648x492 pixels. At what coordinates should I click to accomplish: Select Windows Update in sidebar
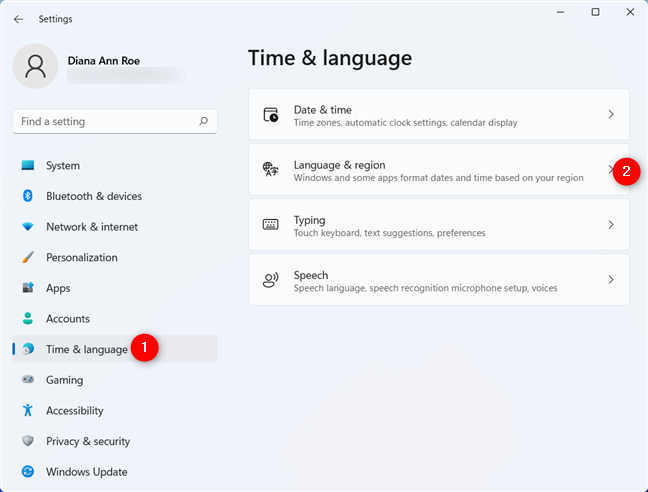tap(115, 471)
